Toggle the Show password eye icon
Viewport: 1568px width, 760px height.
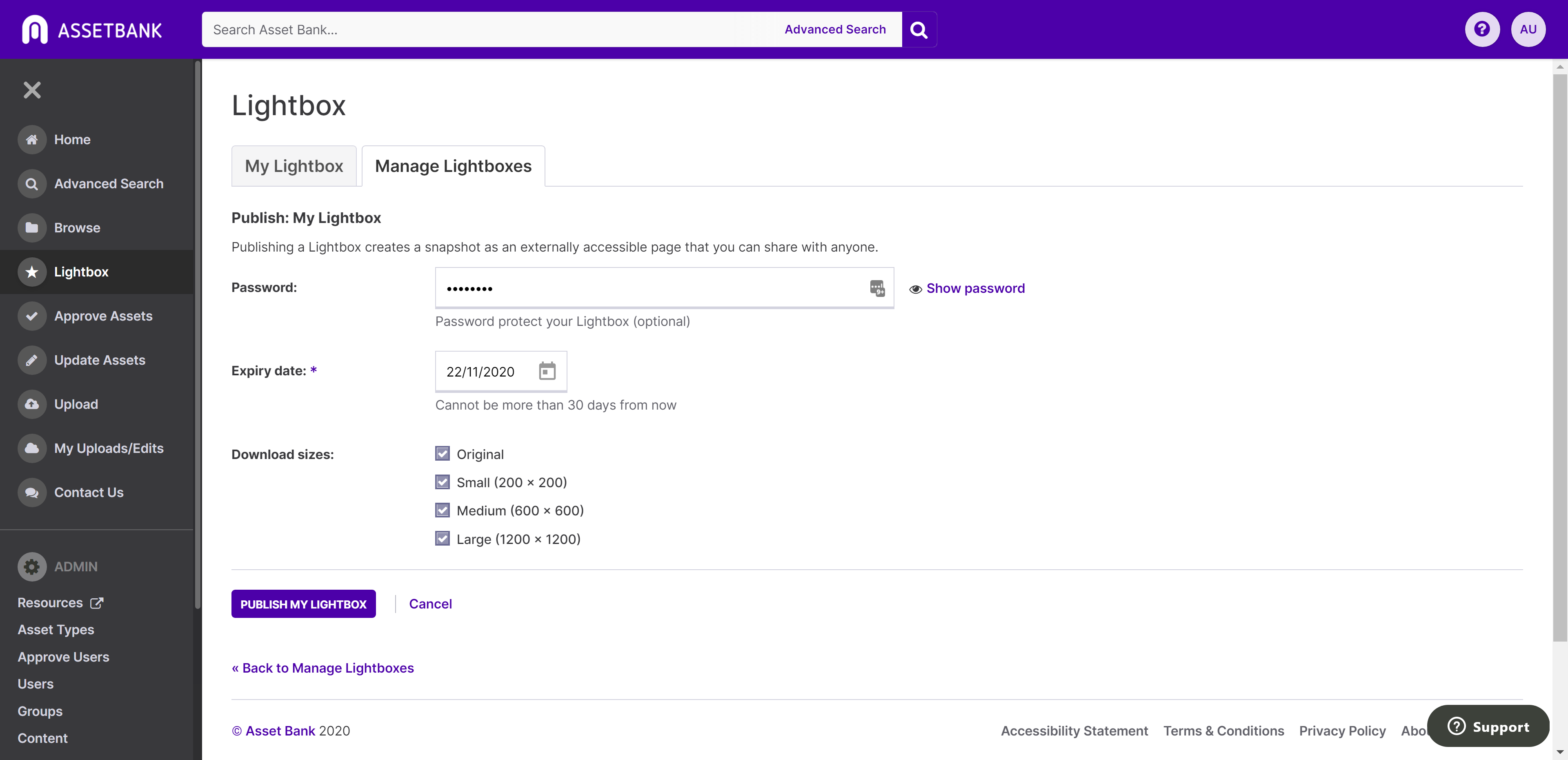pyautogui.click(x=916, y=289)
